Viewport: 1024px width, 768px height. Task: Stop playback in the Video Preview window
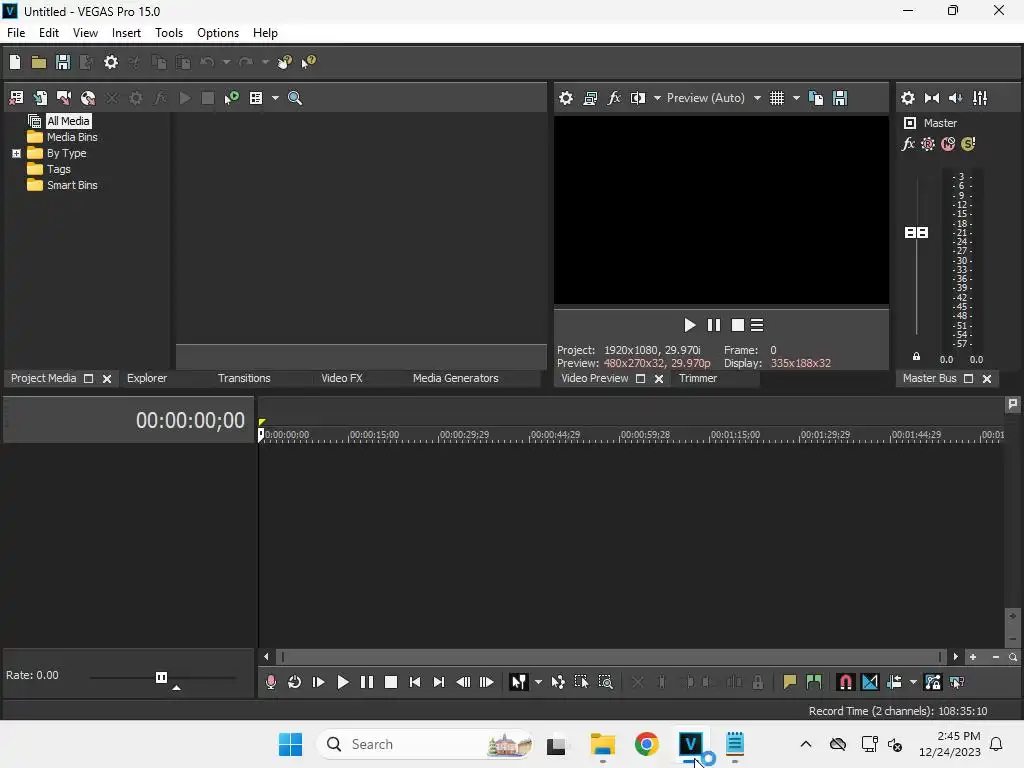pyautogui.click(x=737, y=325)
